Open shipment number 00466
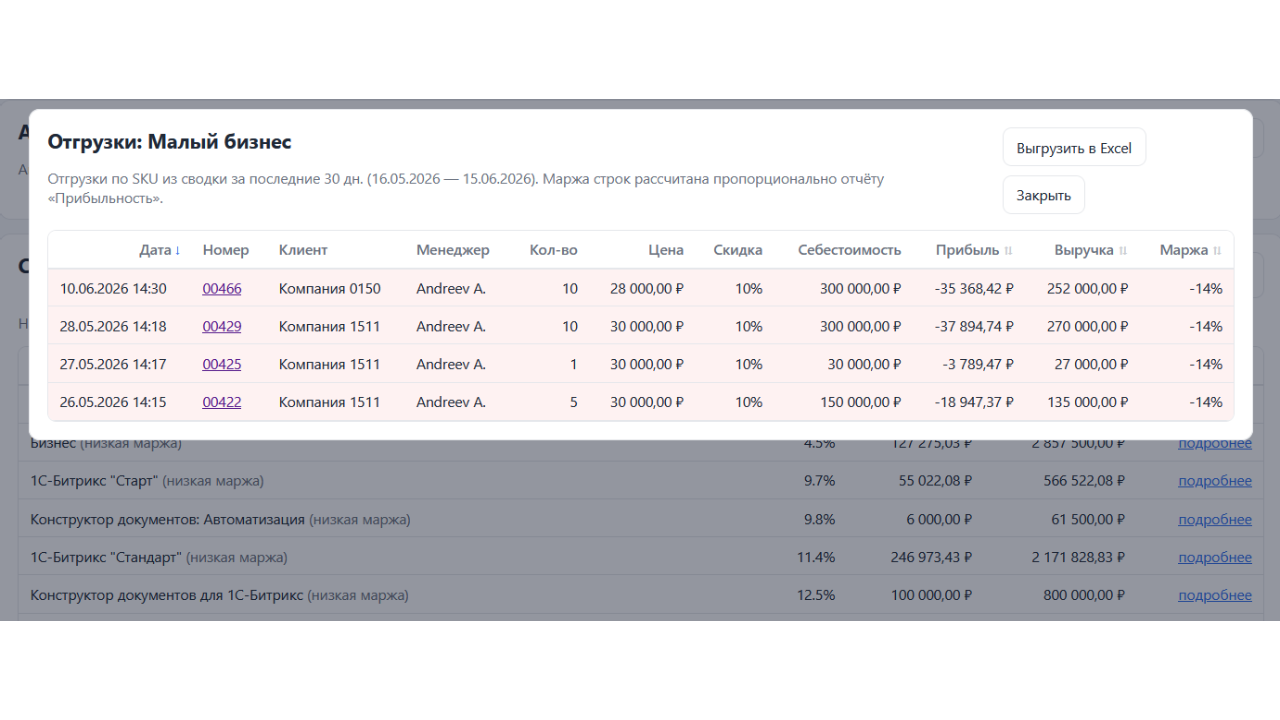 coord(222,289)
